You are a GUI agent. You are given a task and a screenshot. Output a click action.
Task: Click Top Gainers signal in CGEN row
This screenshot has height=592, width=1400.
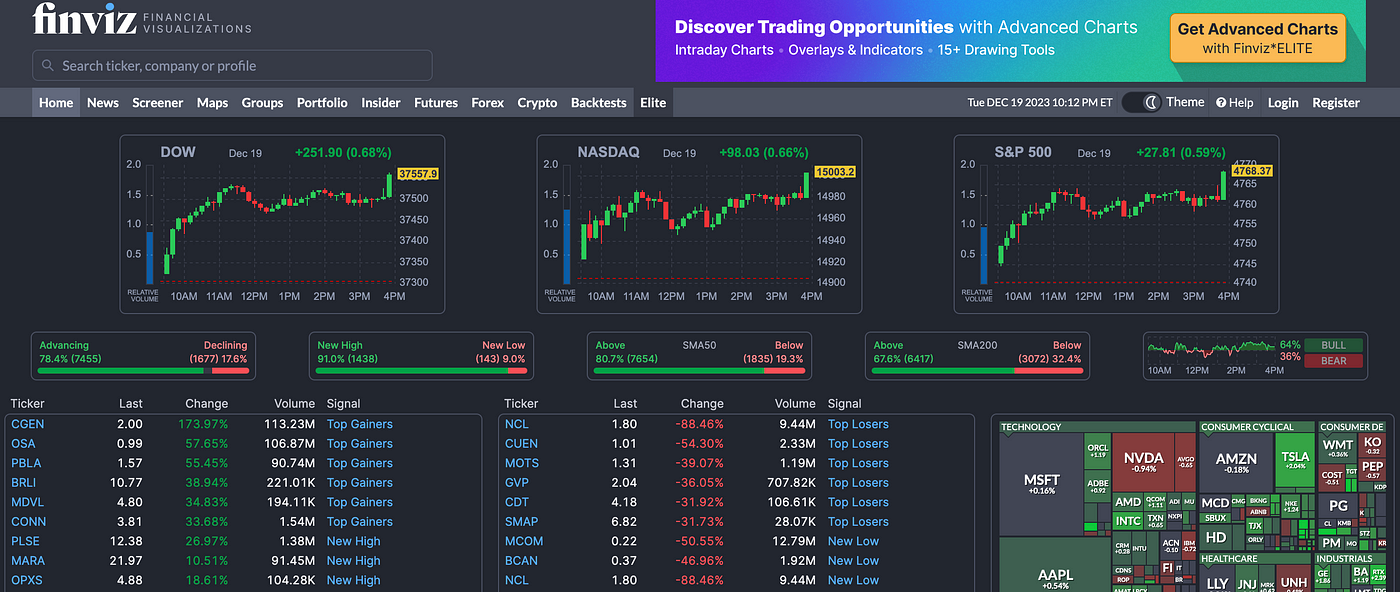[360, 424]
